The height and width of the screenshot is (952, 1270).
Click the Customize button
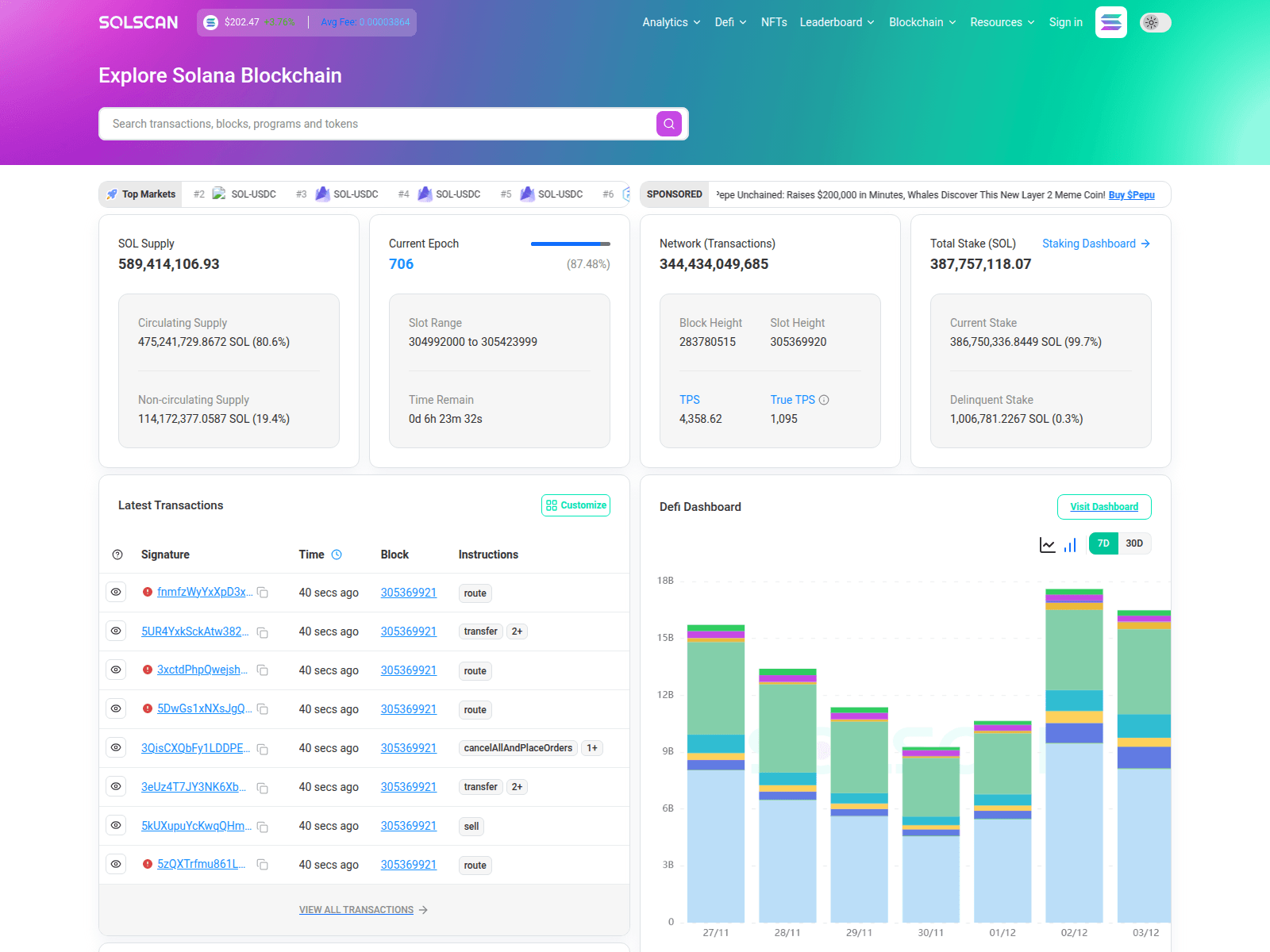575,505
